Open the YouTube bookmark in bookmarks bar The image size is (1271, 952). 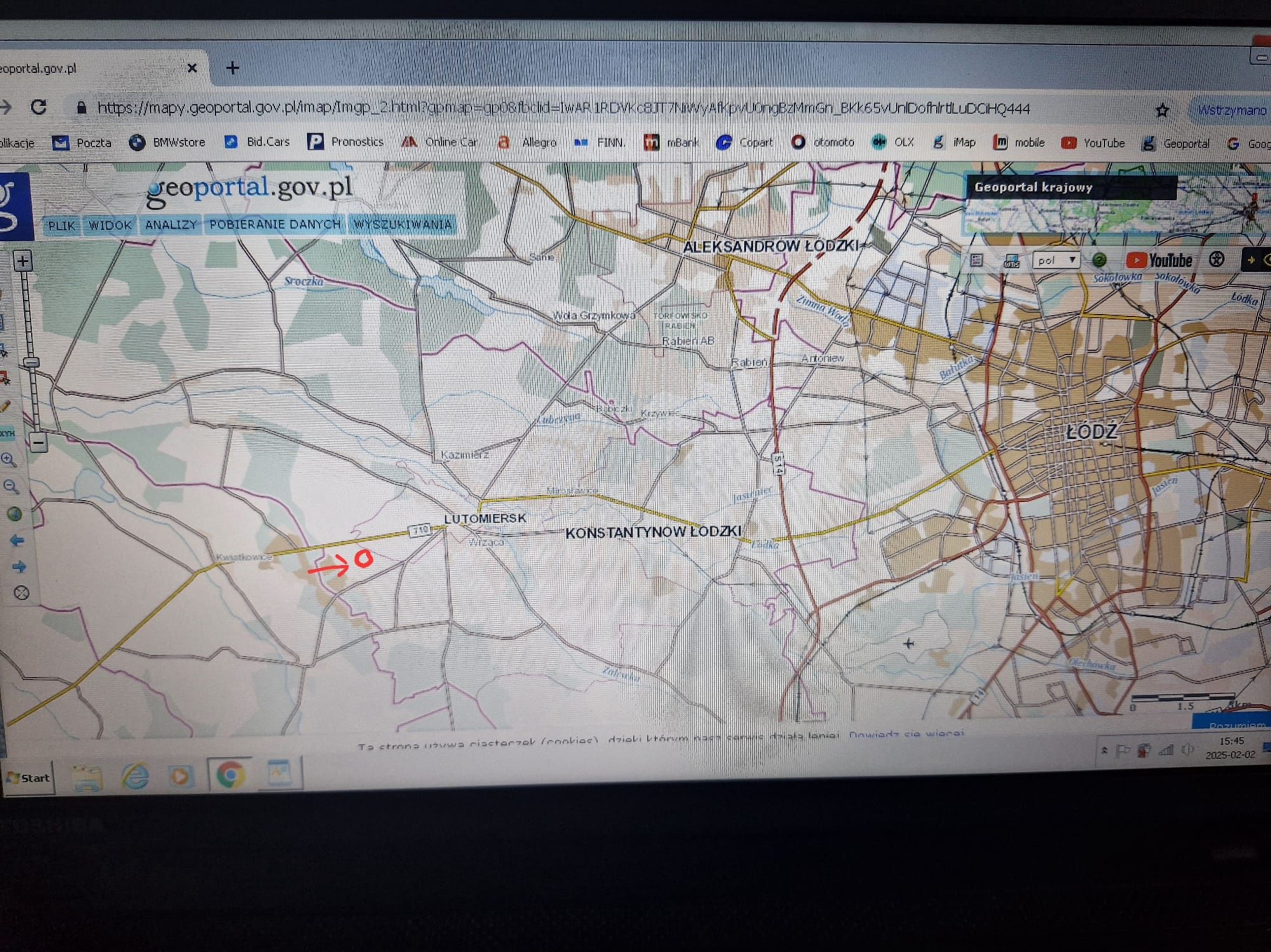[1093, 143]
